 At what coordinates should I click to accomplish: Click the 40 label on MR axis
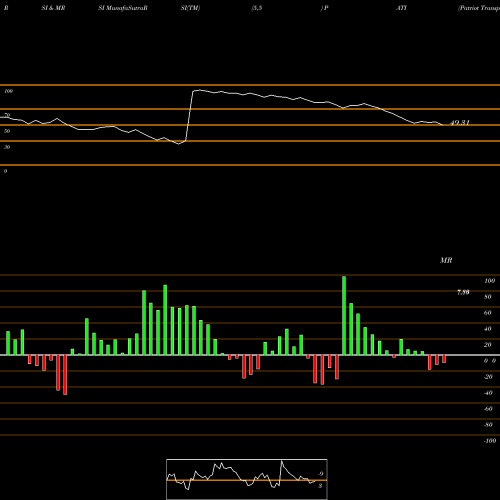(488, 329)
